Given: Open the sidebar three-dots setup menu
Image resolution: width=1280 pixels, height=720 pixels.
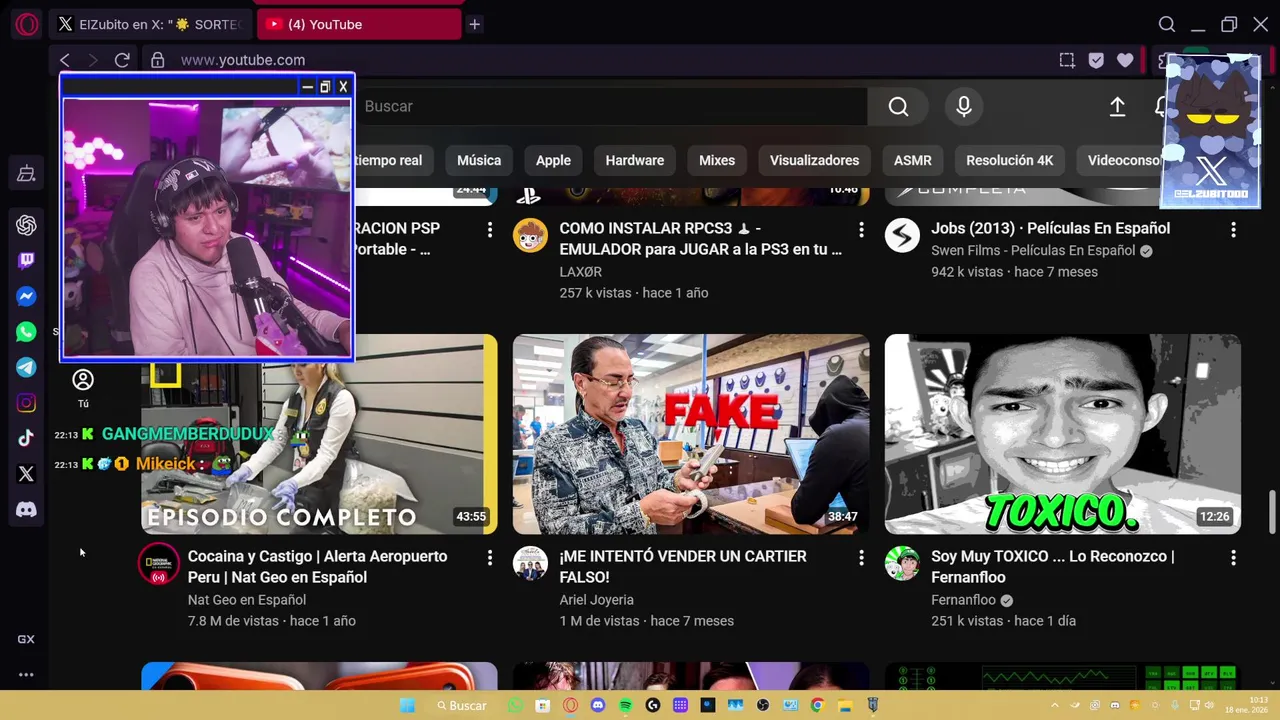Looking at the screenshot, I should click(x=26, y=675).
